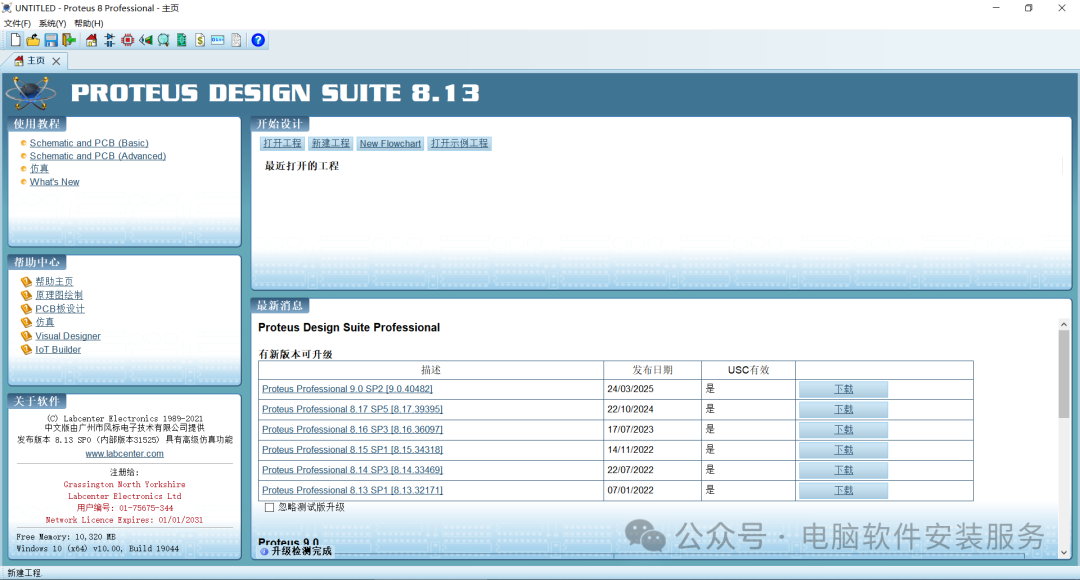Close the 主页 tab
Screen dimensions: 1080x580
pyautogui.click(x=56, y=61)
